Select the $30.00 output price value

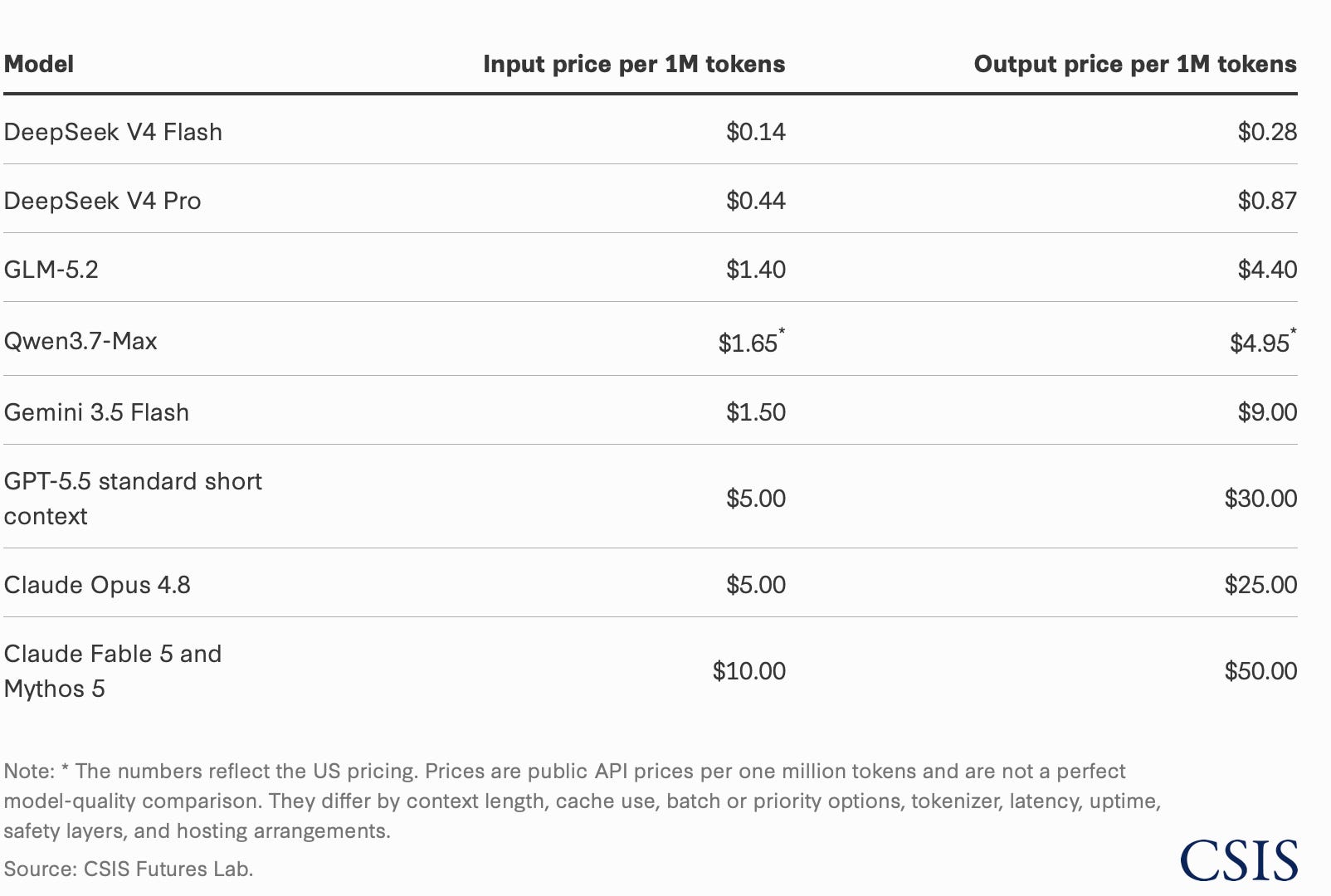[1260, 499]
